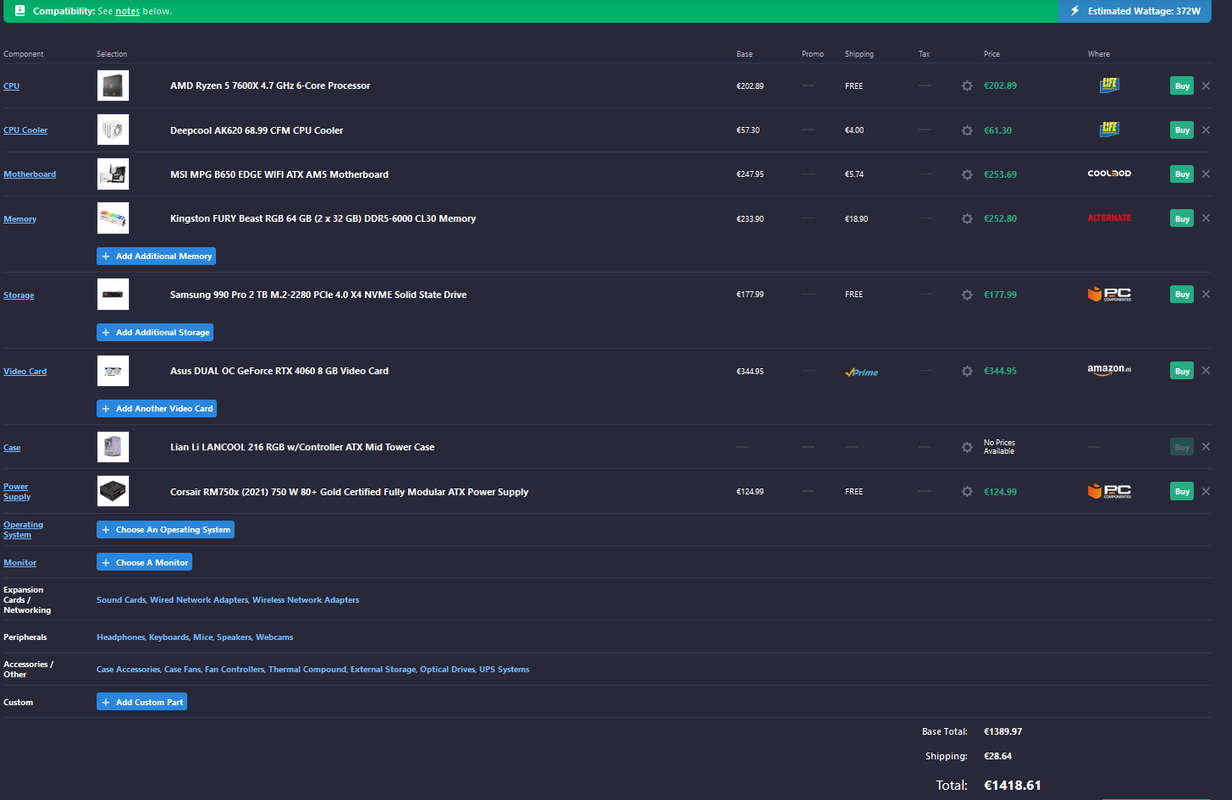This screenshot has width=1232, height=800.
Task: Open the Video Card component link
Action: (25, 371)
